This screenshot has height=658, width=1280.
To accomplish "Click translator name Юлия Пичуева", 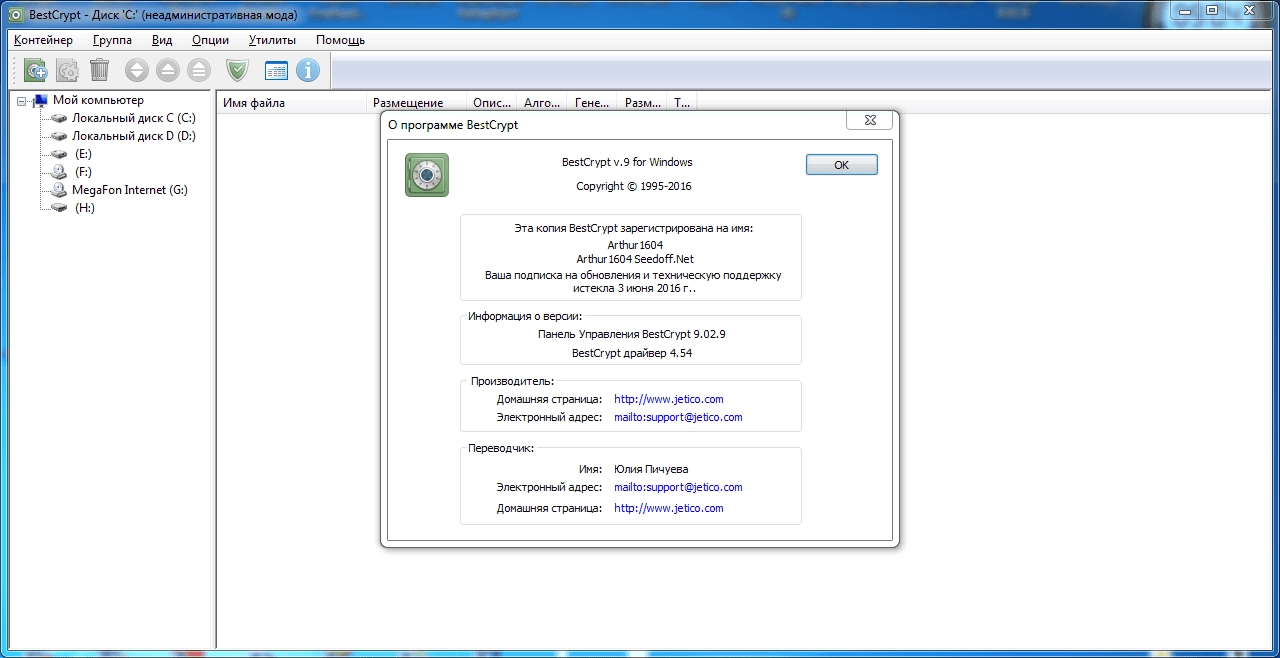I will click(651, 469).
